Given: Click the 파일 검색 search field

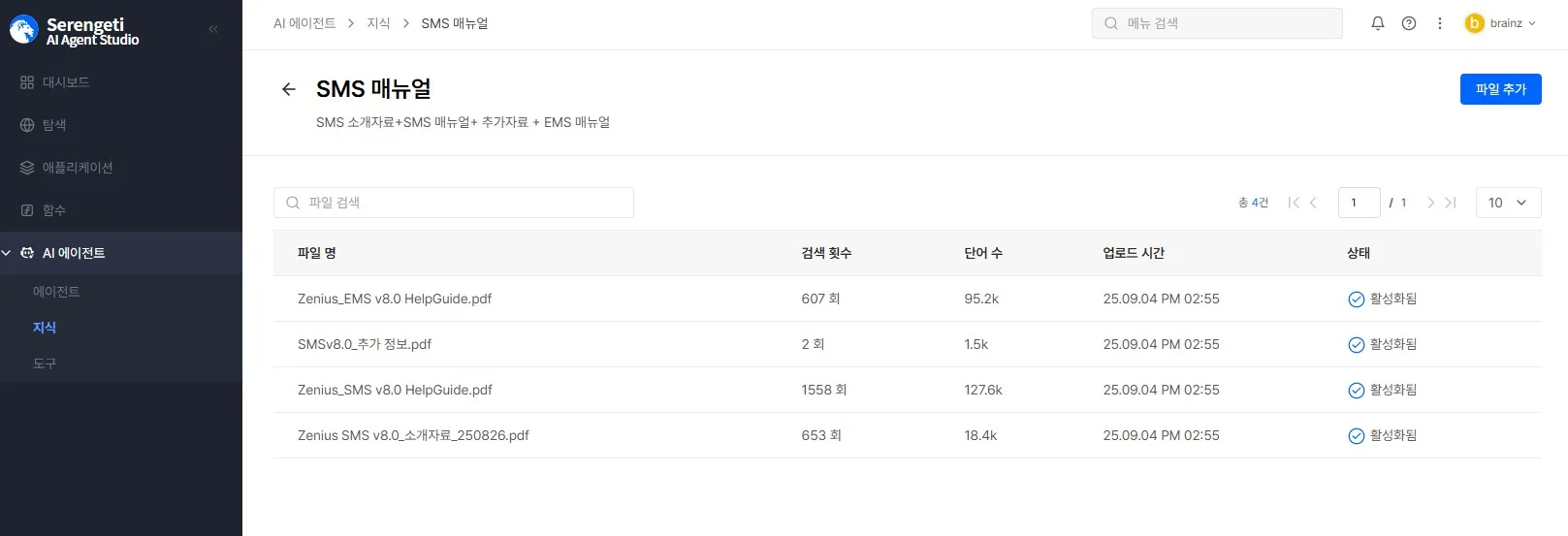Looking at the screenshot, I should (454, 203).
